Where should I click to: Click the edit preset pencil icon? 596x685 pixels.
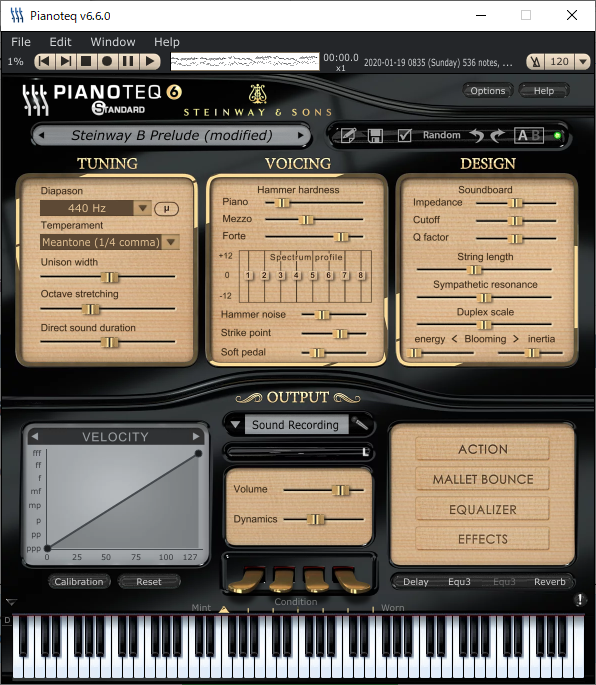[x=348, y=135]
